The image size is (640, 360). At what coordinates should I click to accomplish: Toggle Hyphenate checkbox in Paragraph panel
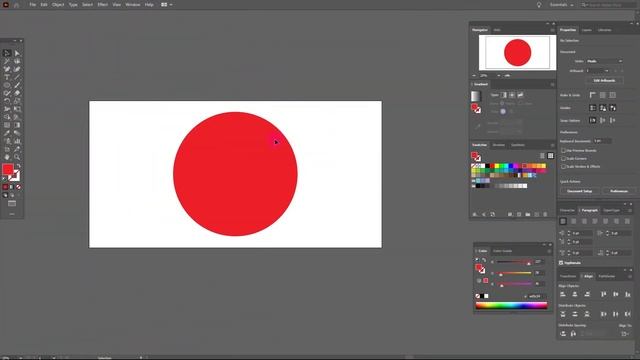[x=561, y=263]
